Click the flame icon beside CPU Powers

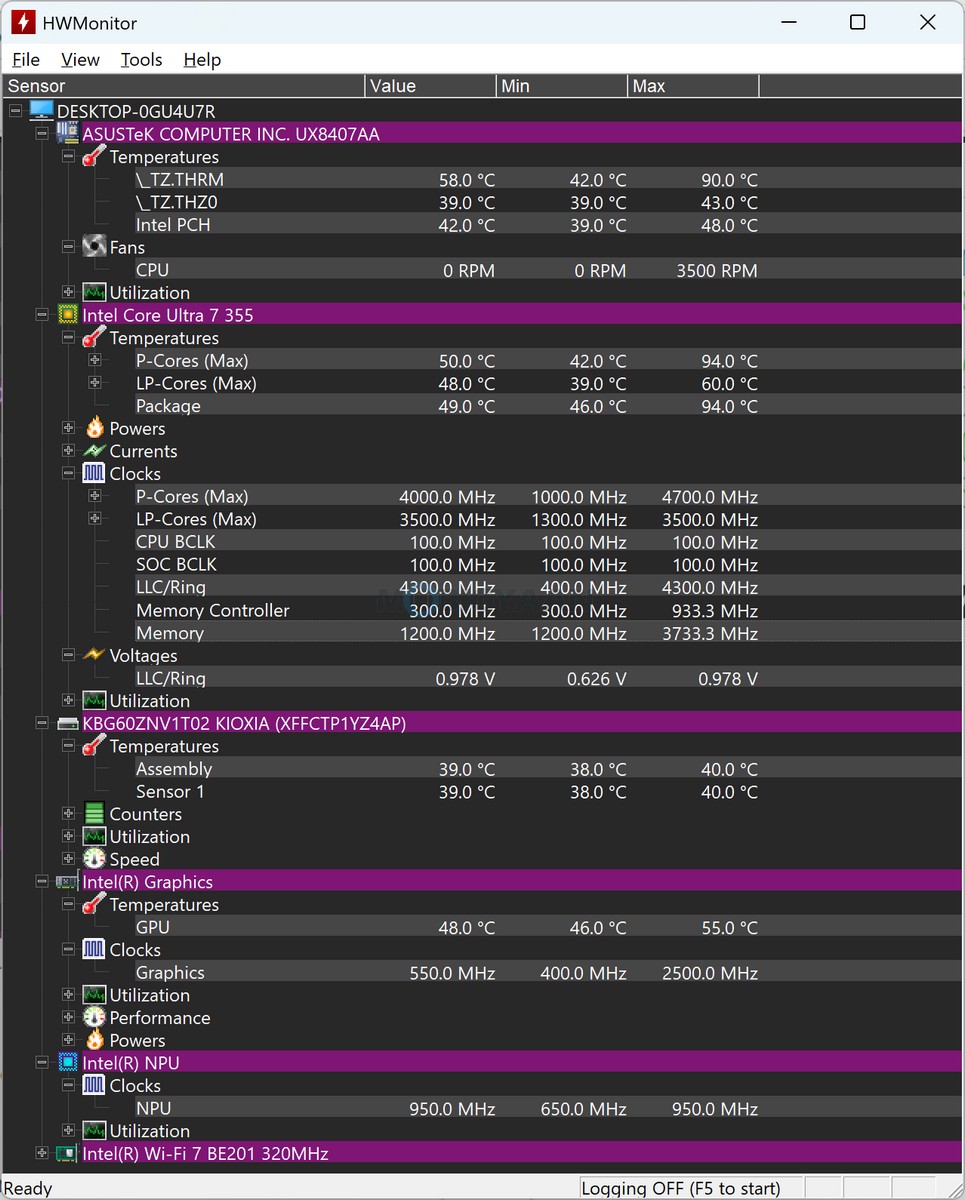point(94,428)
